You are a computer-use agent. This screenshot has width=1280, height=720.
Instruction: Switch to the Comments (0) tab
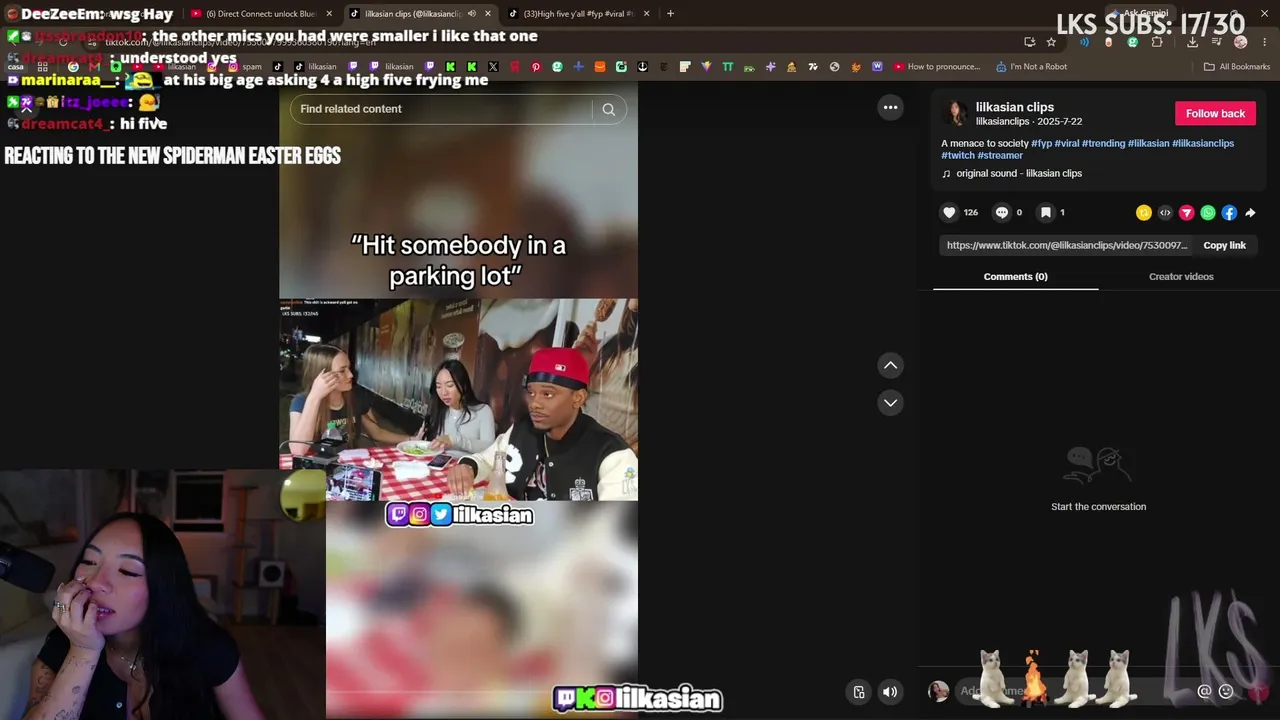pyautogui.click(x=1015, y=277)
